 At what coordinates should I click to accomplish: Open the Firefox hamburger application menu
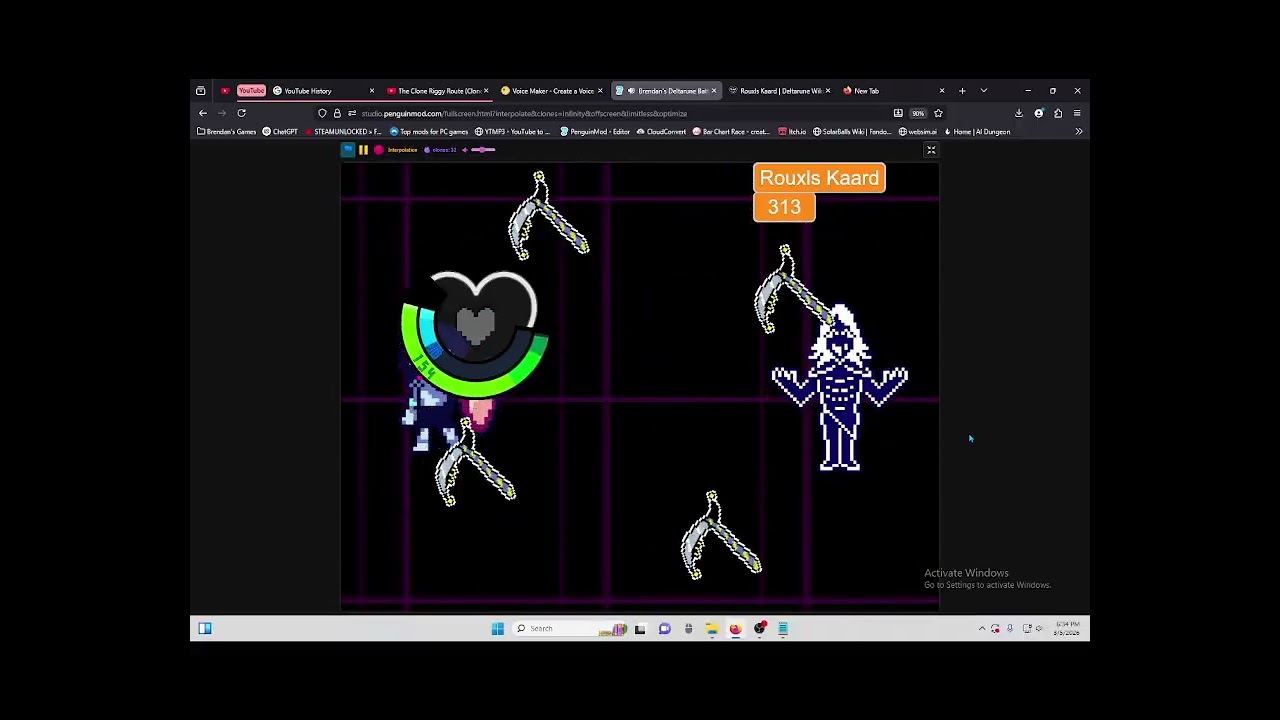click(1077, 113)
